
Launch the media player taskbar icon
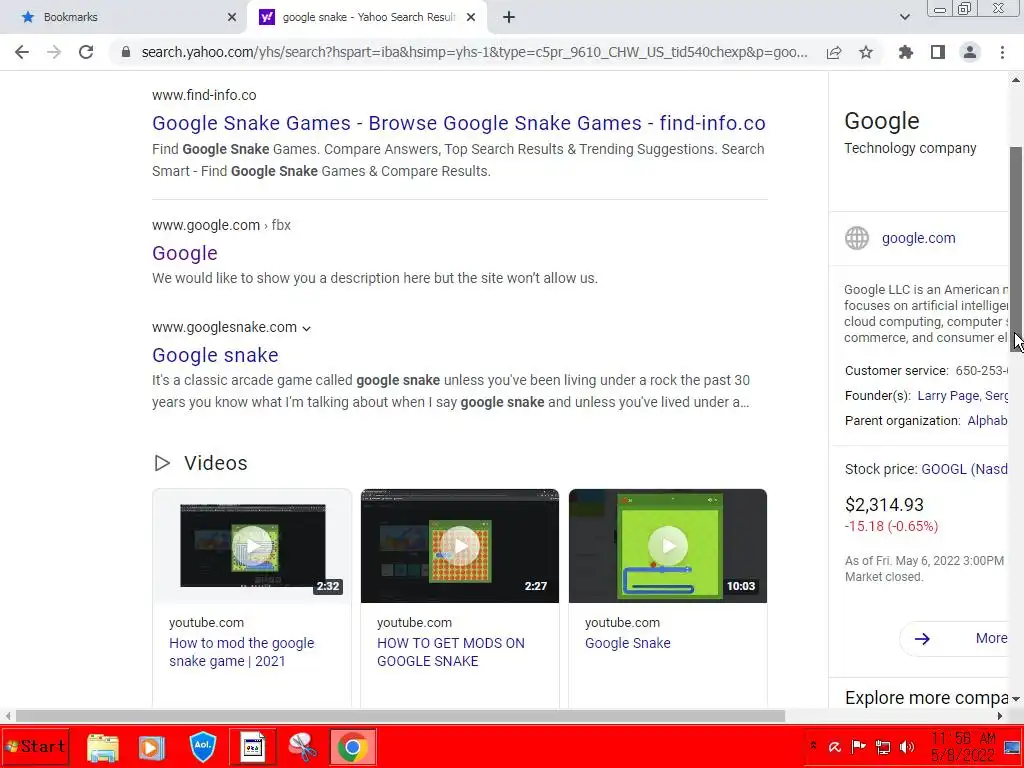click(x=152, y=747)
